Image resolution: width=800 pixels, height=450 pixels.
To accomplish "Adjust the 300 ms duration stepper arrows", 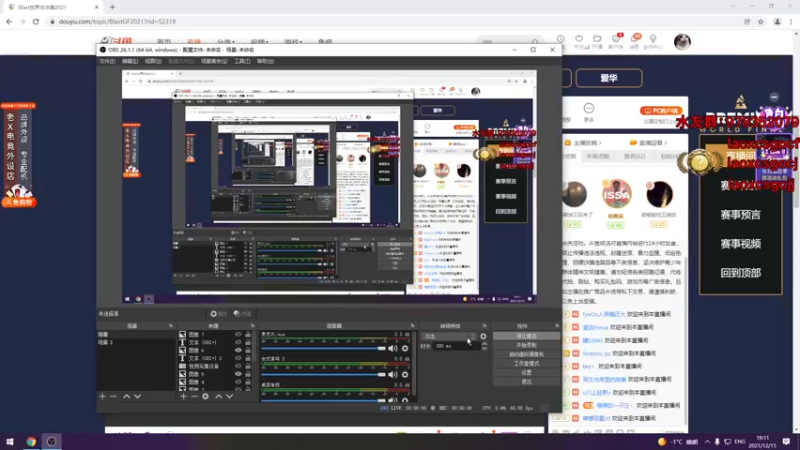I will [484, 346].
